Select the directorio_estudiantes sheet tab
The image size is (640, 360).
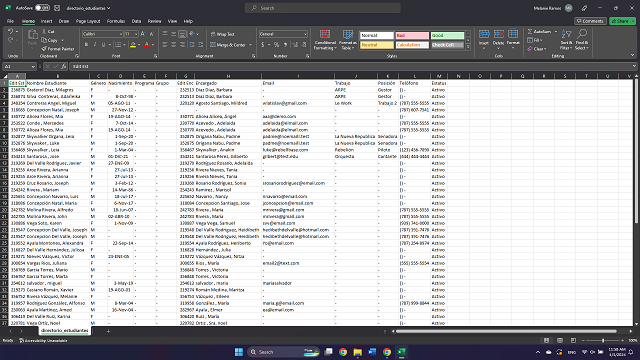click(64, 331)
